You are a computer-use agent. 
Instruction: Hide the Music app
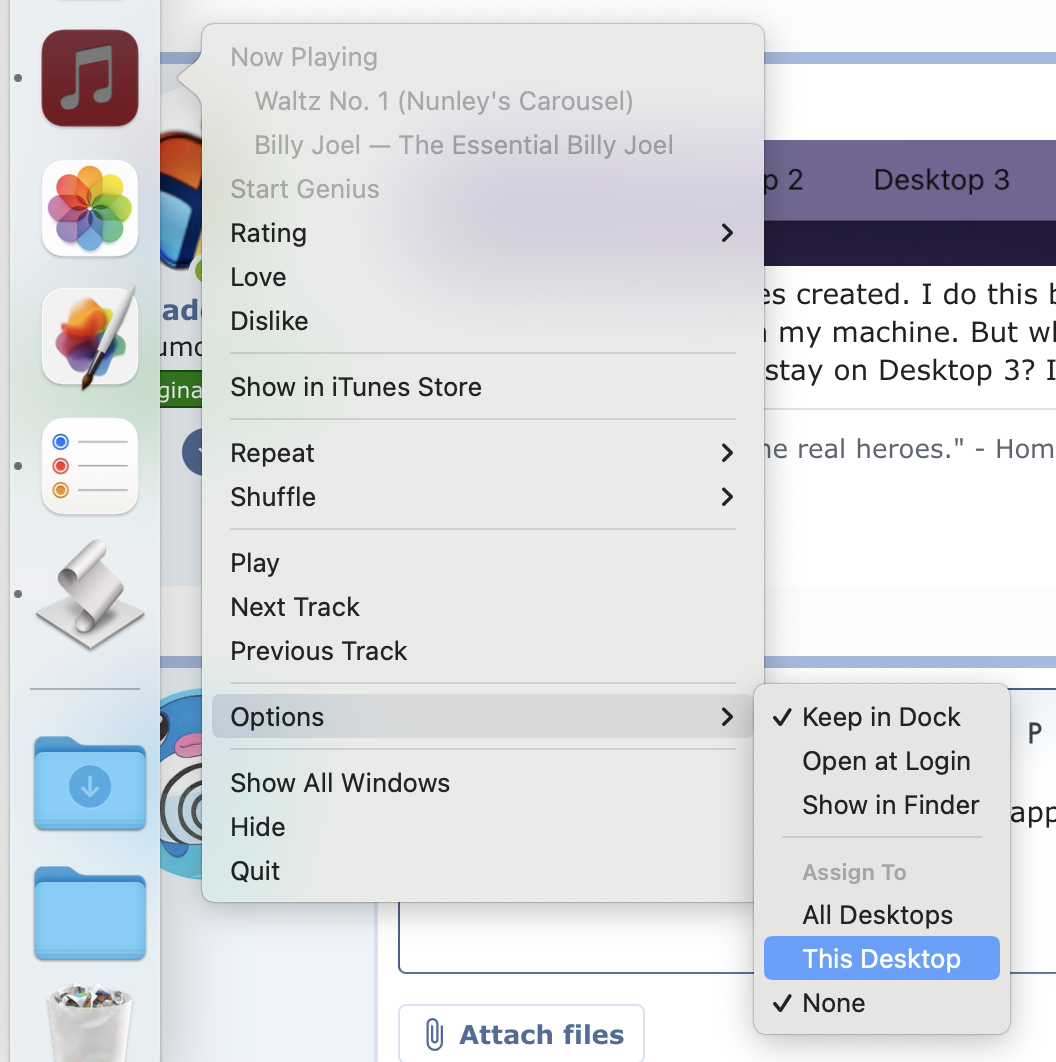482,827
